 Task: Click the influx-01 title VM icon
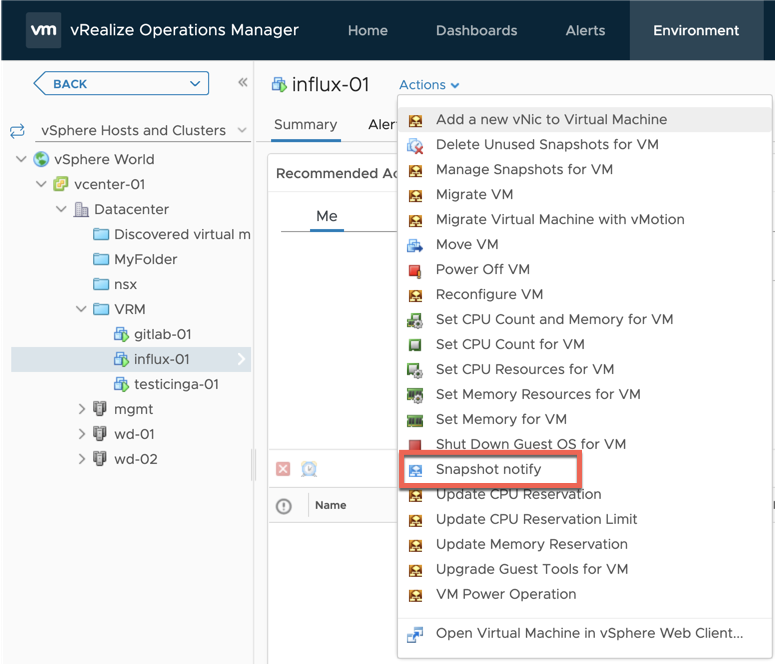279,85
